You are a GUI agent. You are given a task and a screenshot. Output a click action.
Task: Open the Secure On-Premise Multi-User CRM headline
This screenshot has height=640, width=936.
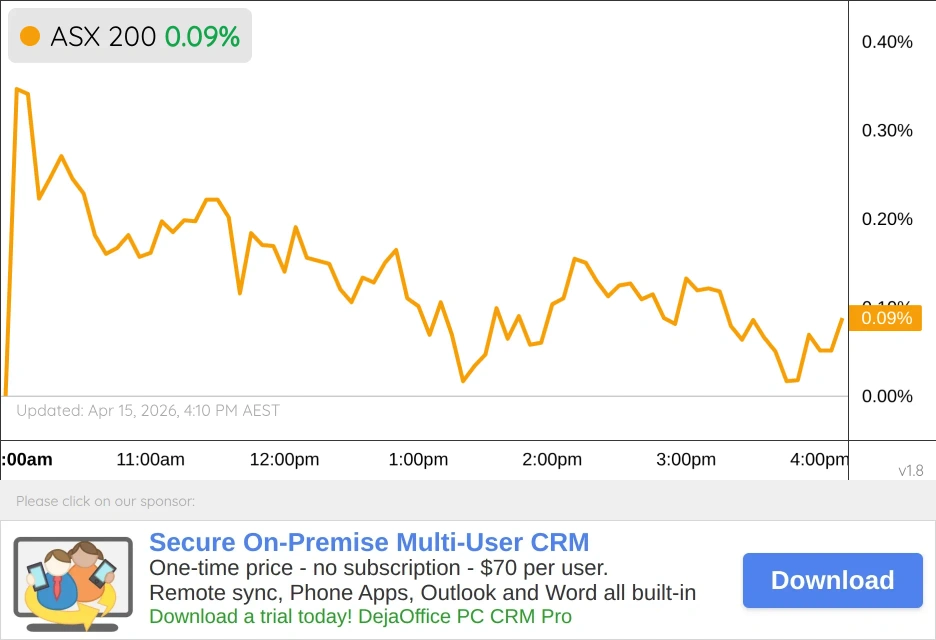coord(369,543)
